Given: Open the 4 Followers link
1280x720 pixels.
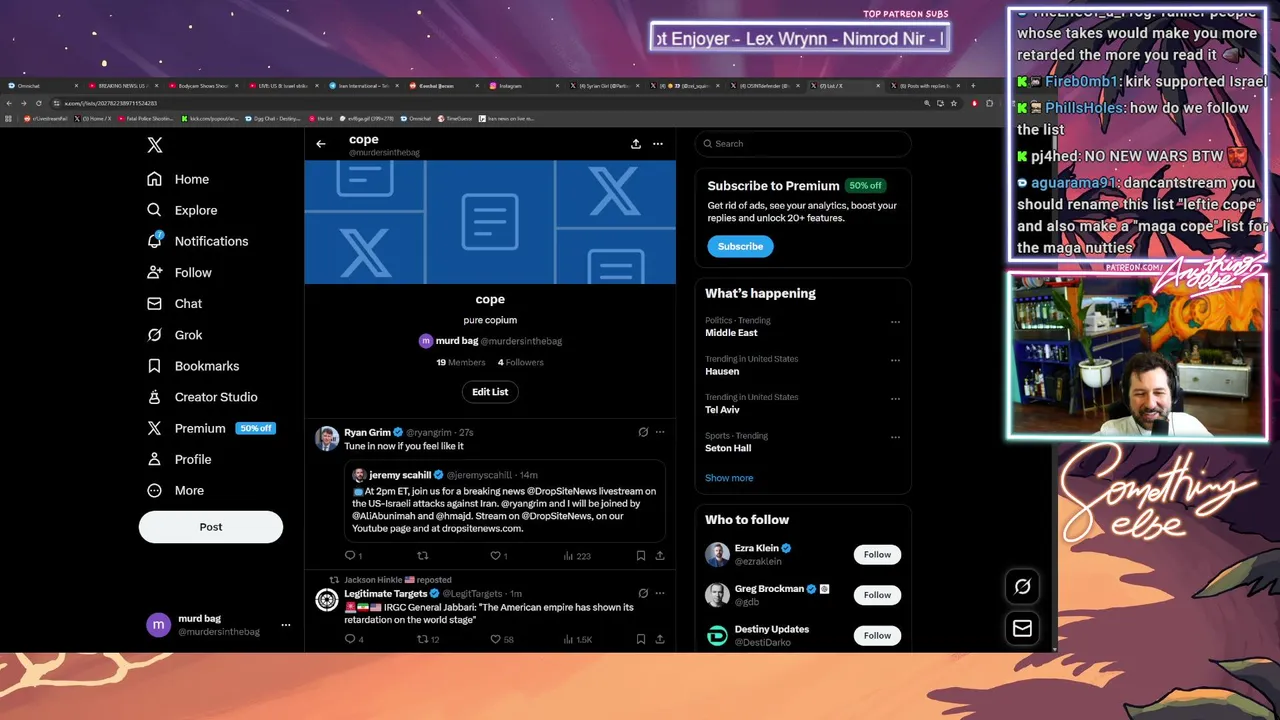Looking at the screenshot, I should click(x=521, y=362).
